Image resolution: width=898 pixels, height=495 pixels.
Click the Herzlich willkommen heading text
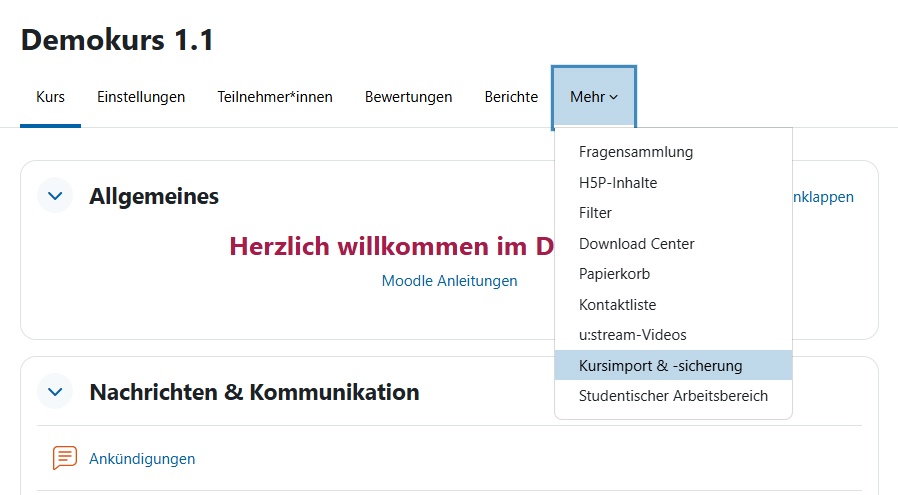click(x=392, y=246)
